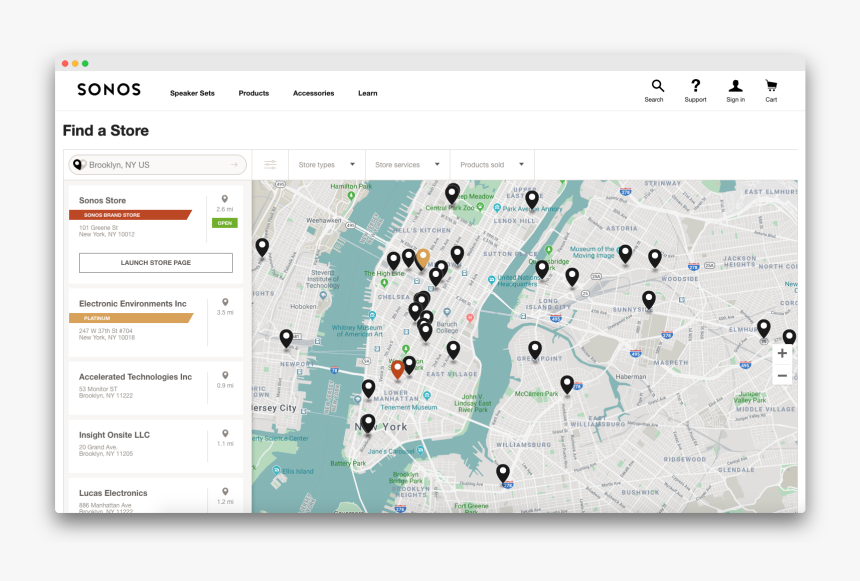This screenshot has height=581, width=860.
Task: Select map pin near East Village
Action: click(453, 349)
